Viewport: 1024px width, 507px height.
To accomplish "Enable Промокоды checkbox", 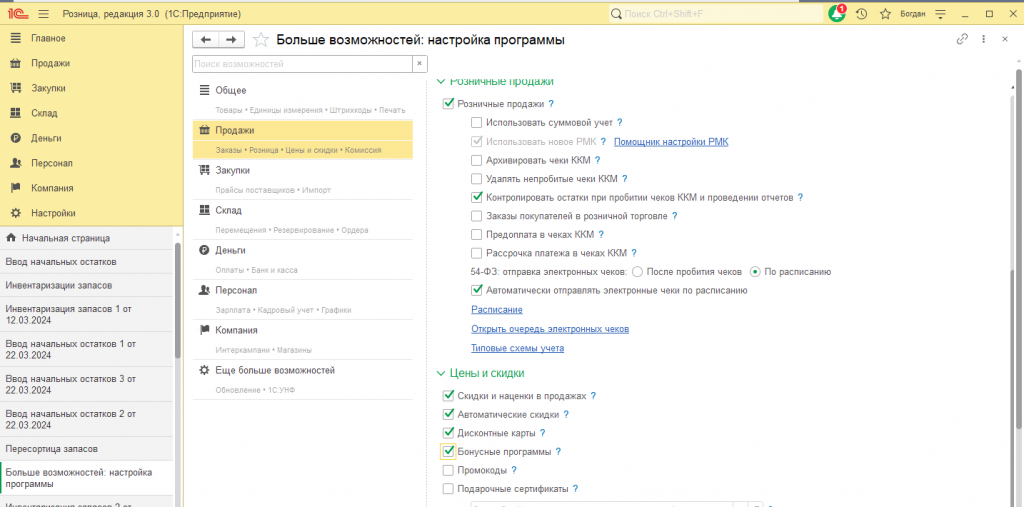I will tap(448, 470).
